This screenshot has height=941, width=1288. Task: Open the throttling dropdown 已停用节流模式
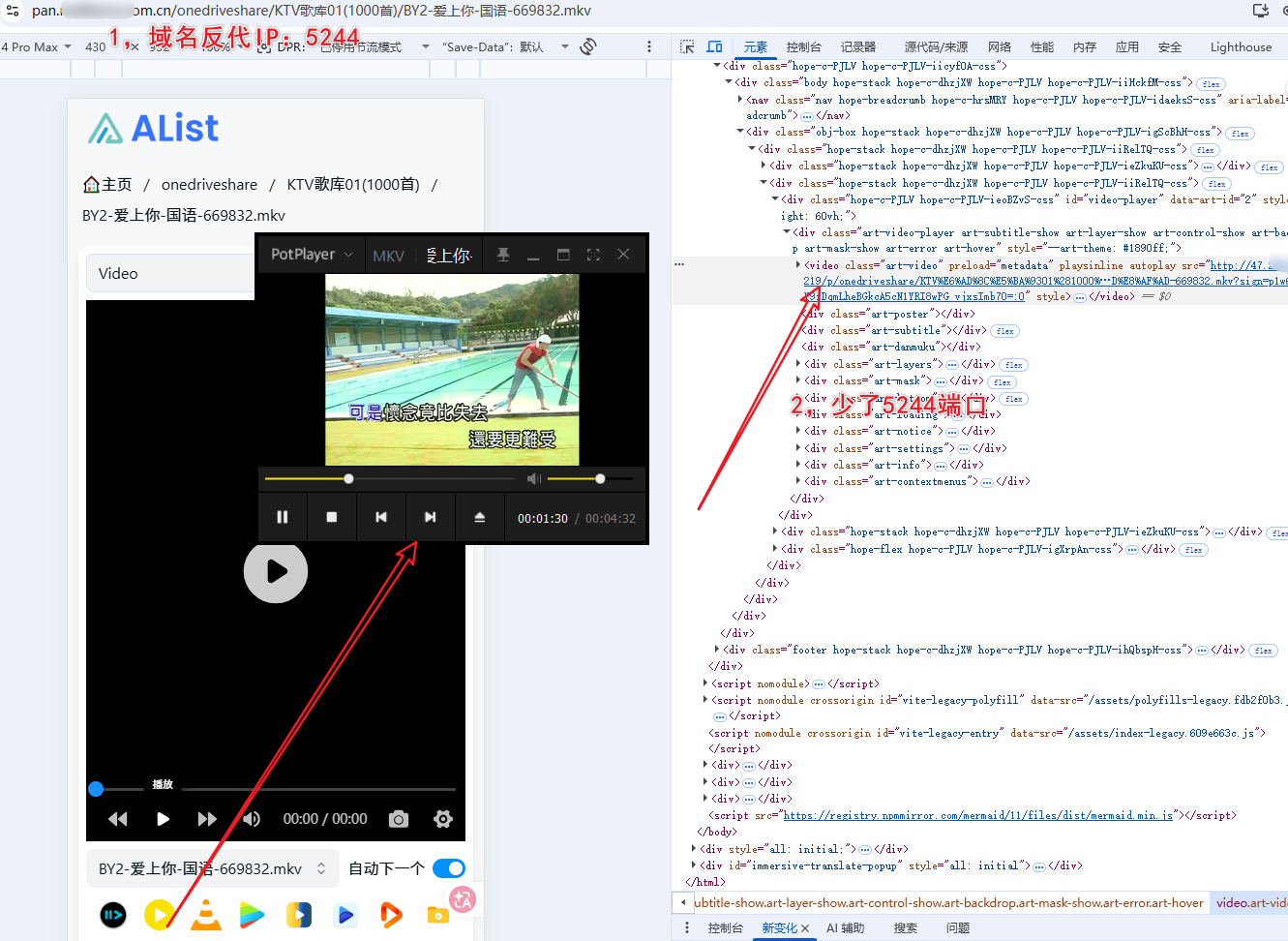tap(374, 46)
